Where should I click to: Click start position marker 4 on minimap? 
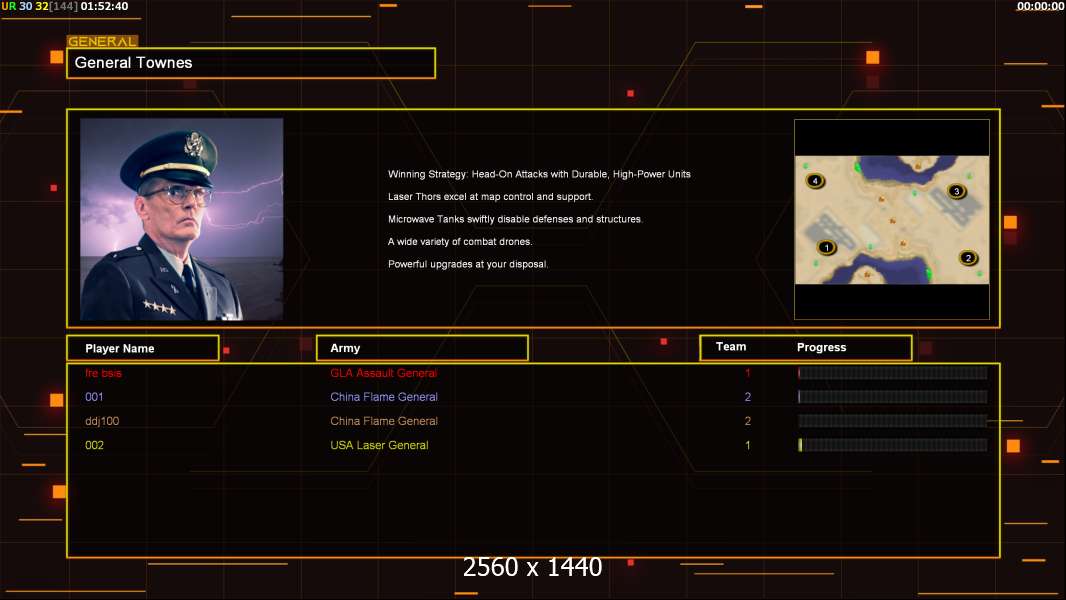(815, 181)
